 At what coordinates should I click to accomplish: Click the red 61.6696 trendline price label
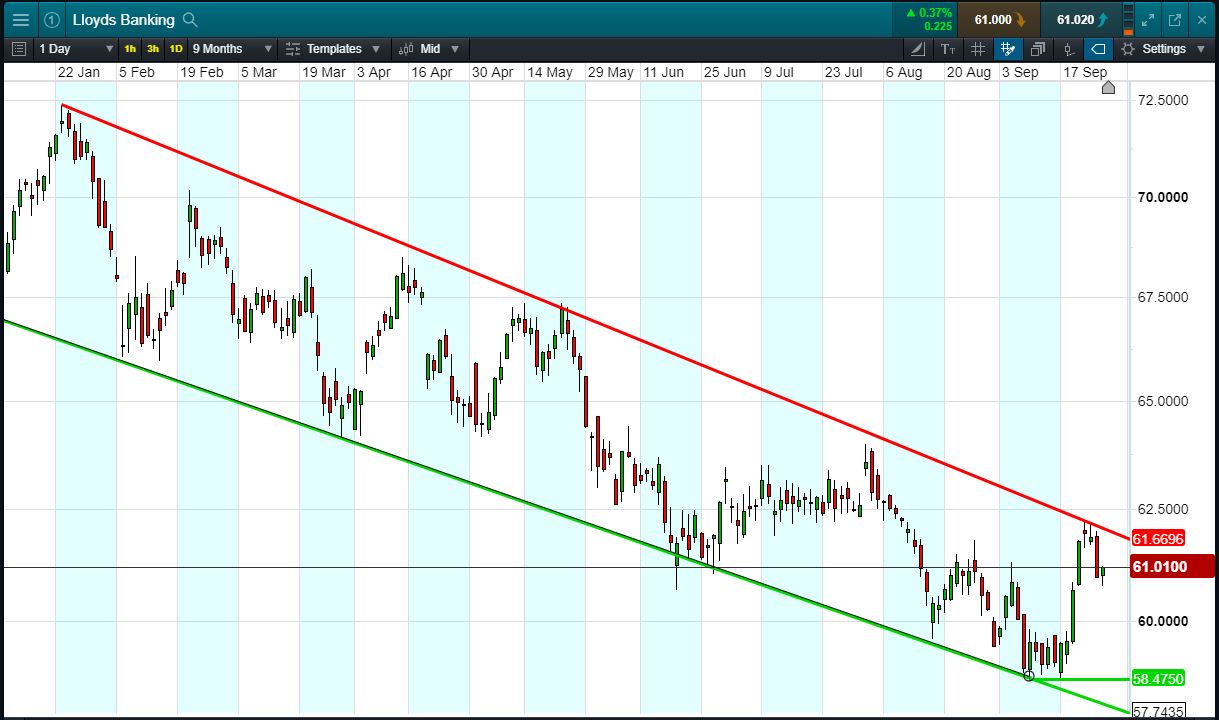click(x=1158, y=539)
